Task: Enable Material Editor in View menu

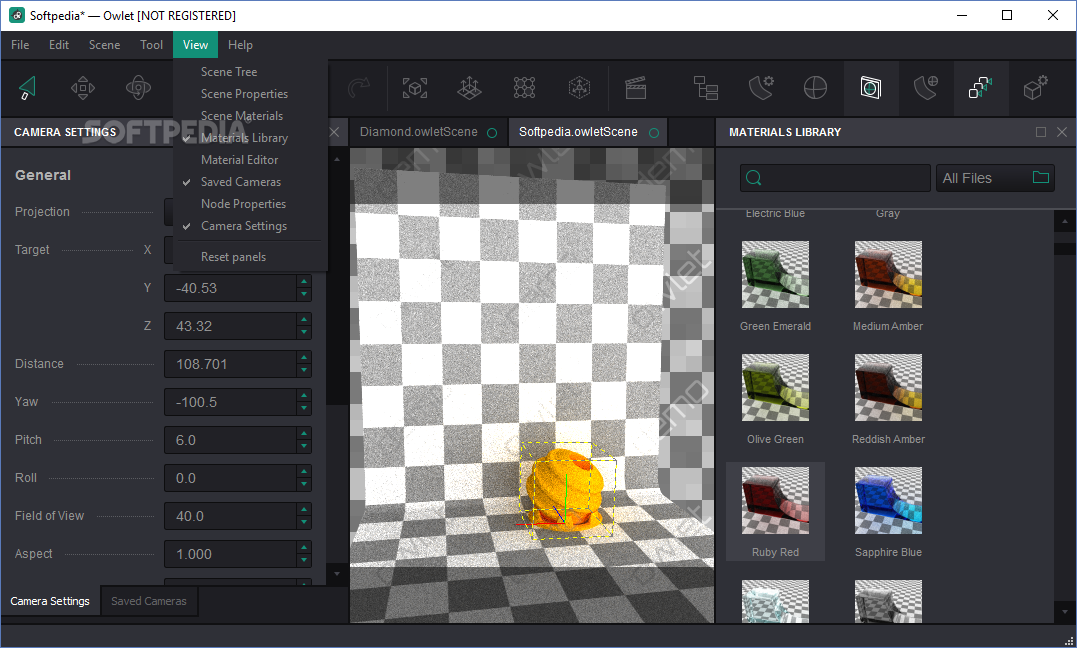Action: tap(250, 159)
